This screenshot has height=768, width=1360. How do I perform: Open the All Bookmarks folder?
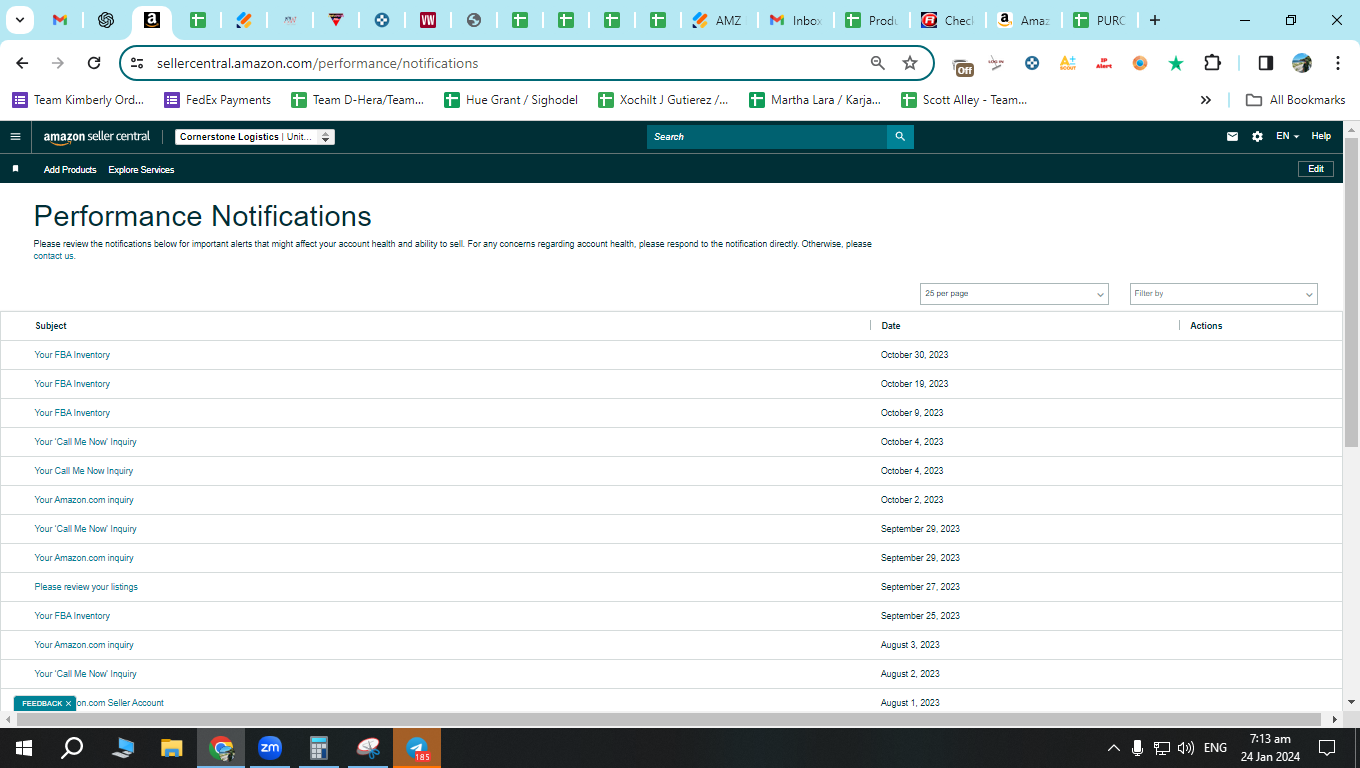(1295, 100)
